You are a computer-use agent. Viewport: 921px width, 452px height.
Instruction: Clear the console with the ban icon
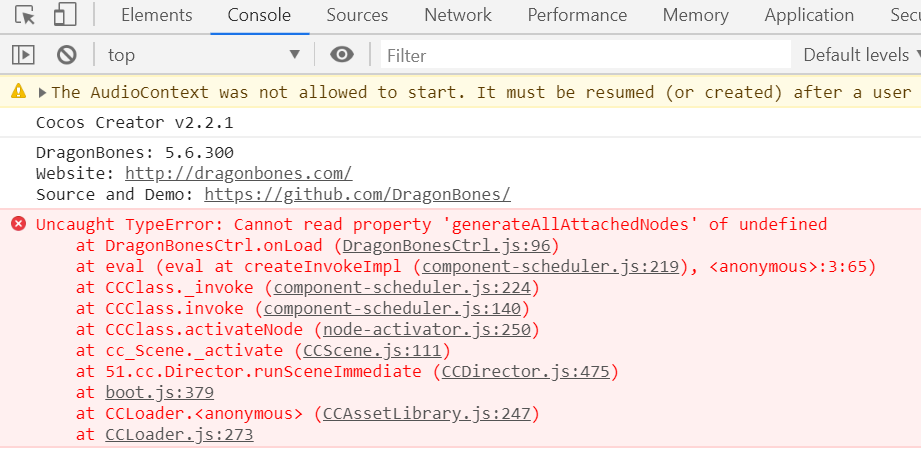point(66,55)
